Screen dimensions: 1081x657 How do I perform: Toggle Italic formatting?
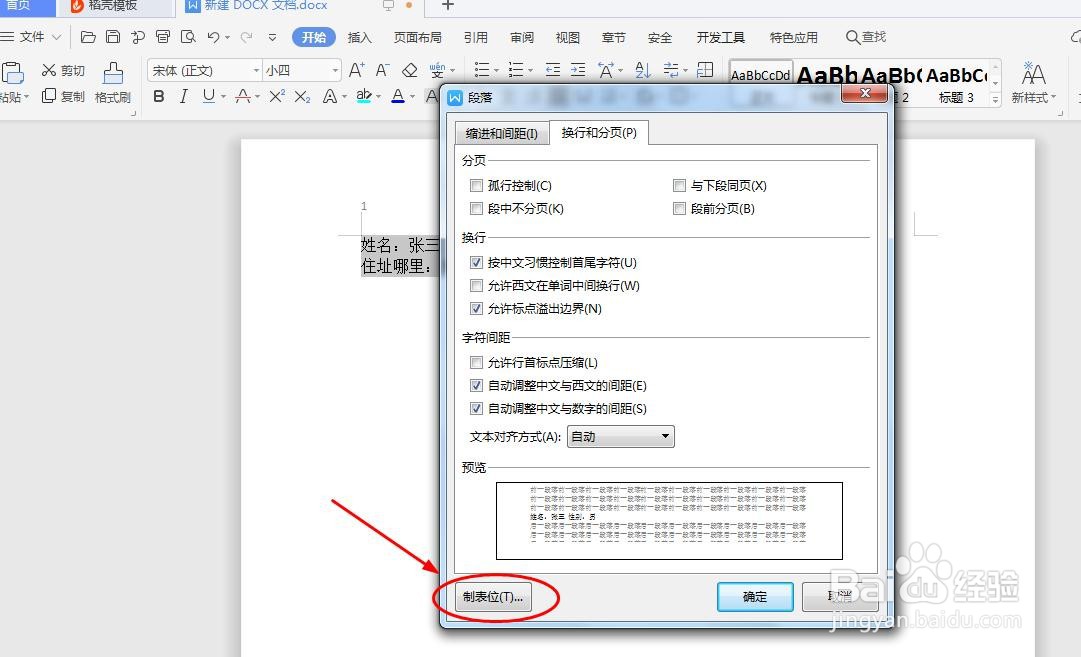tap(183, 97)
